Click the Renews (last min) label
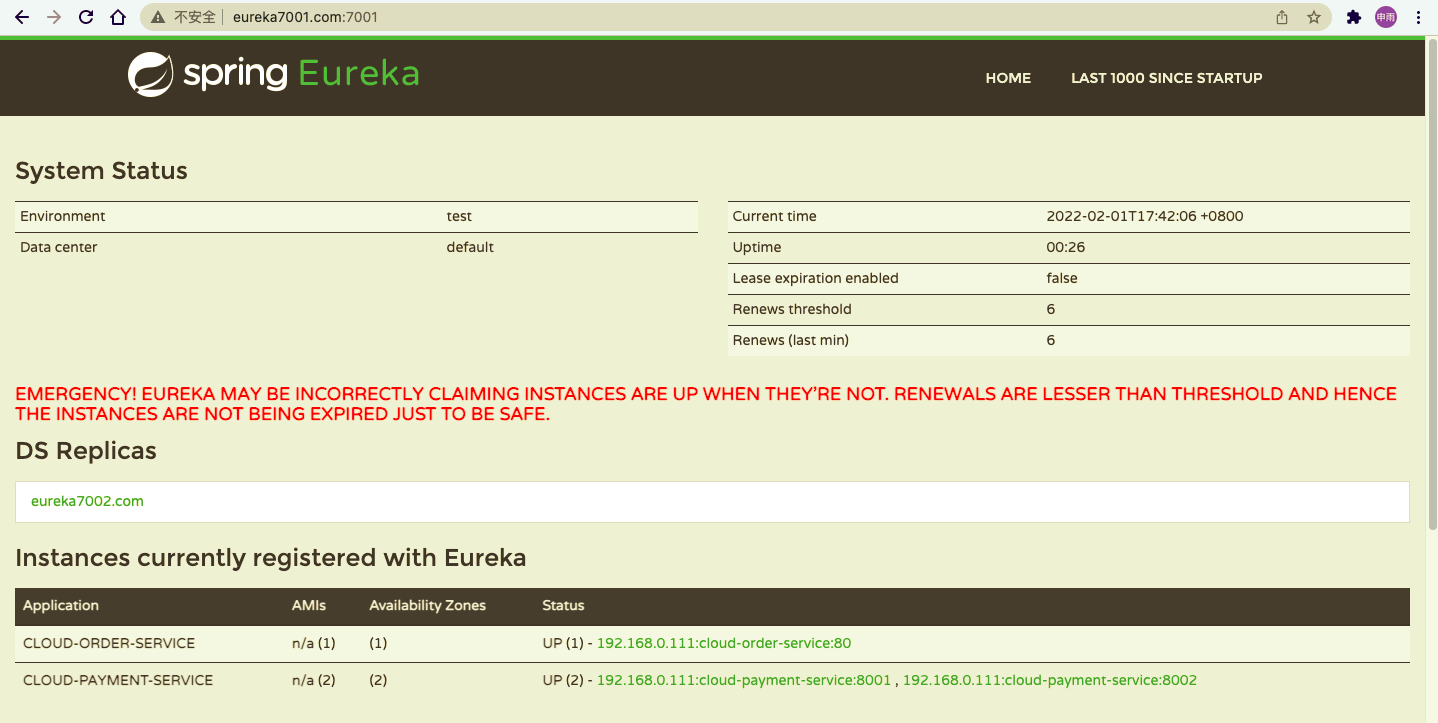 [x=790, y=340]
